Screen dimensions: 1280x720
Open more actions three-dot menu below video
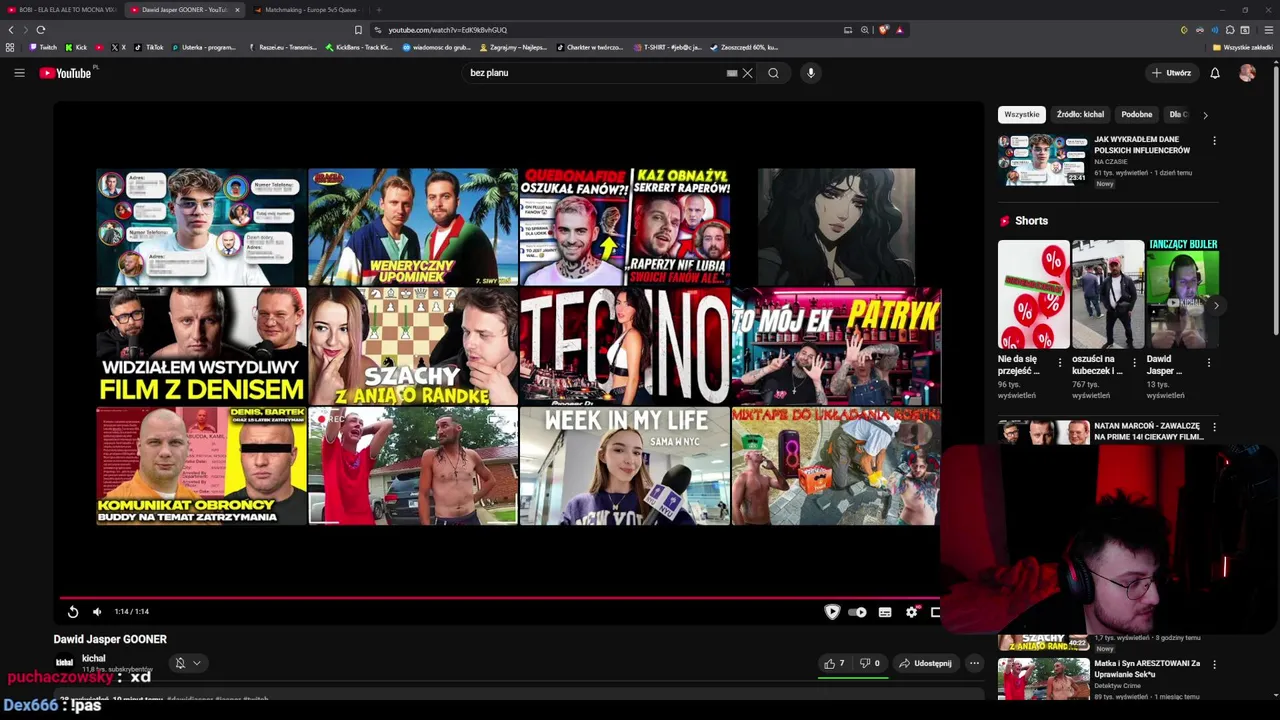coord(974,663)
